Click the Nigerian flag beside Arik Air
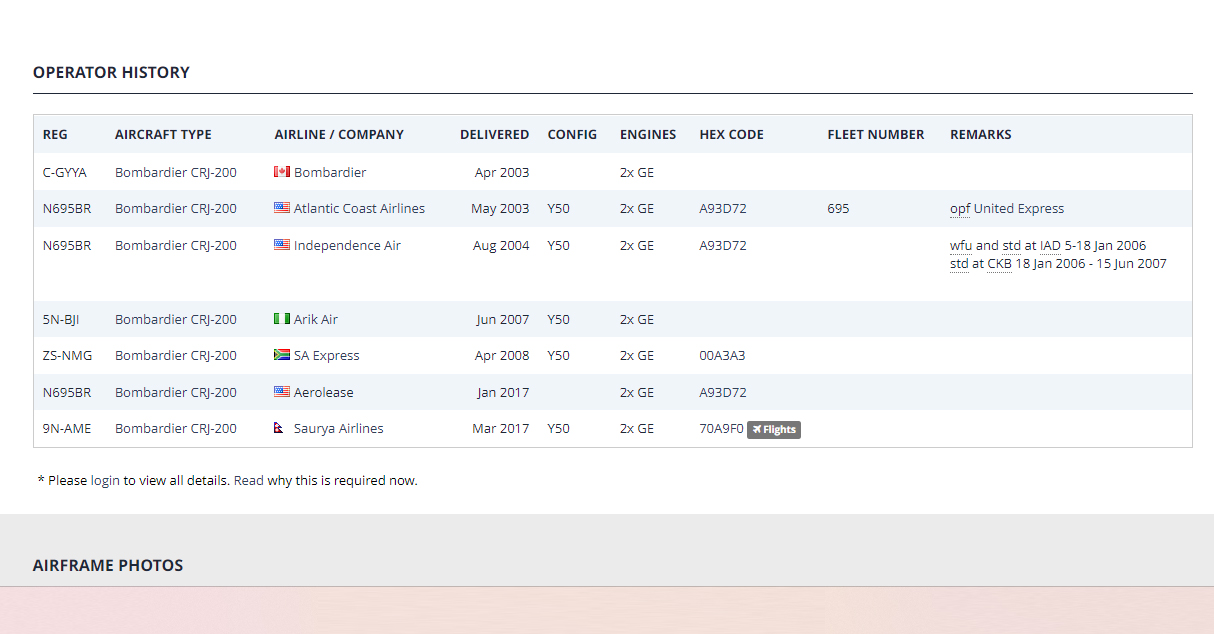The height and width of the screenshot is (634, 1214). pyautogui.click(x=282, y=319)
